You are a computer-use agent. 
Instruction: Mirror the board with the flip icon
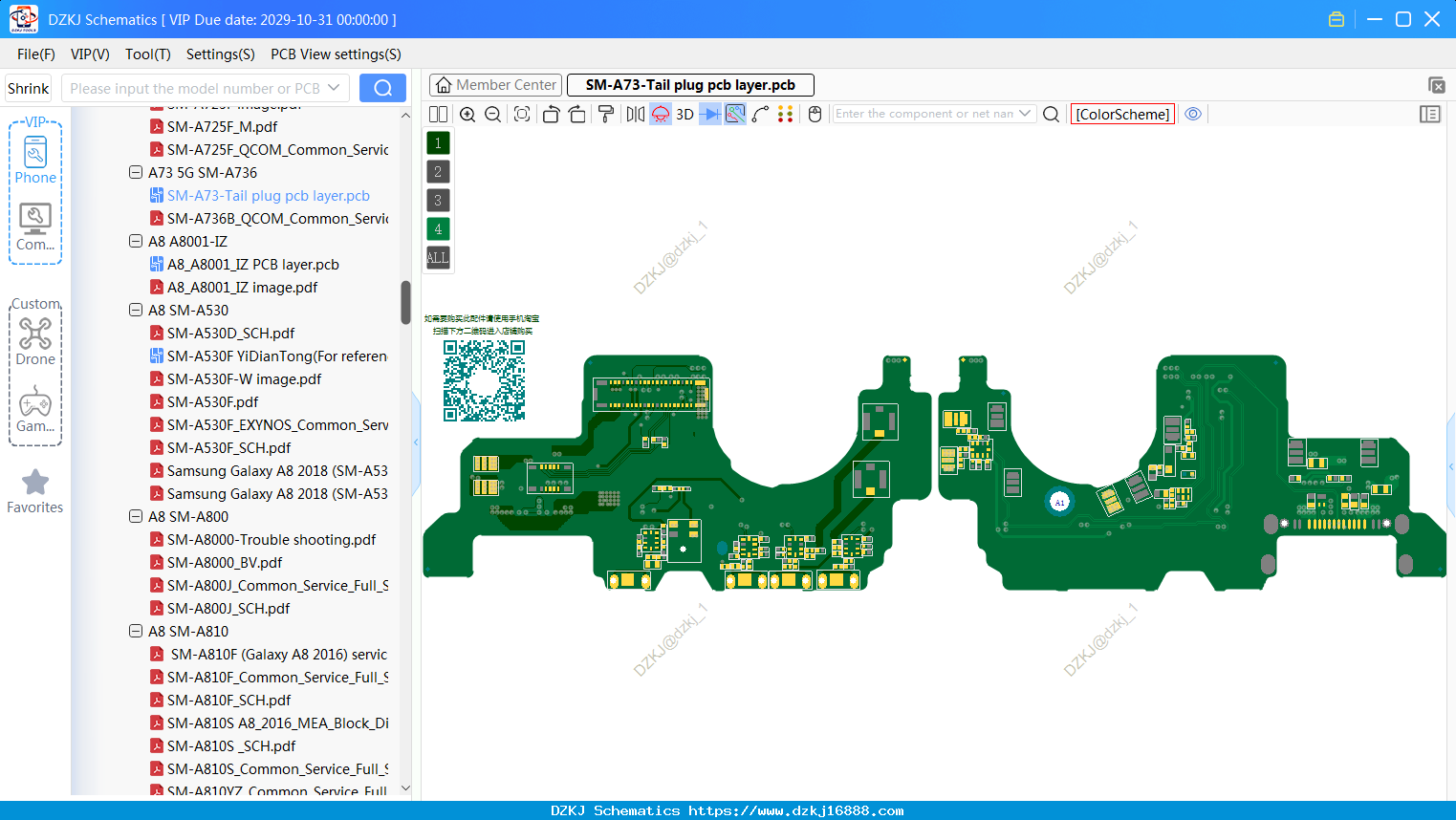(x=636, y=114)
